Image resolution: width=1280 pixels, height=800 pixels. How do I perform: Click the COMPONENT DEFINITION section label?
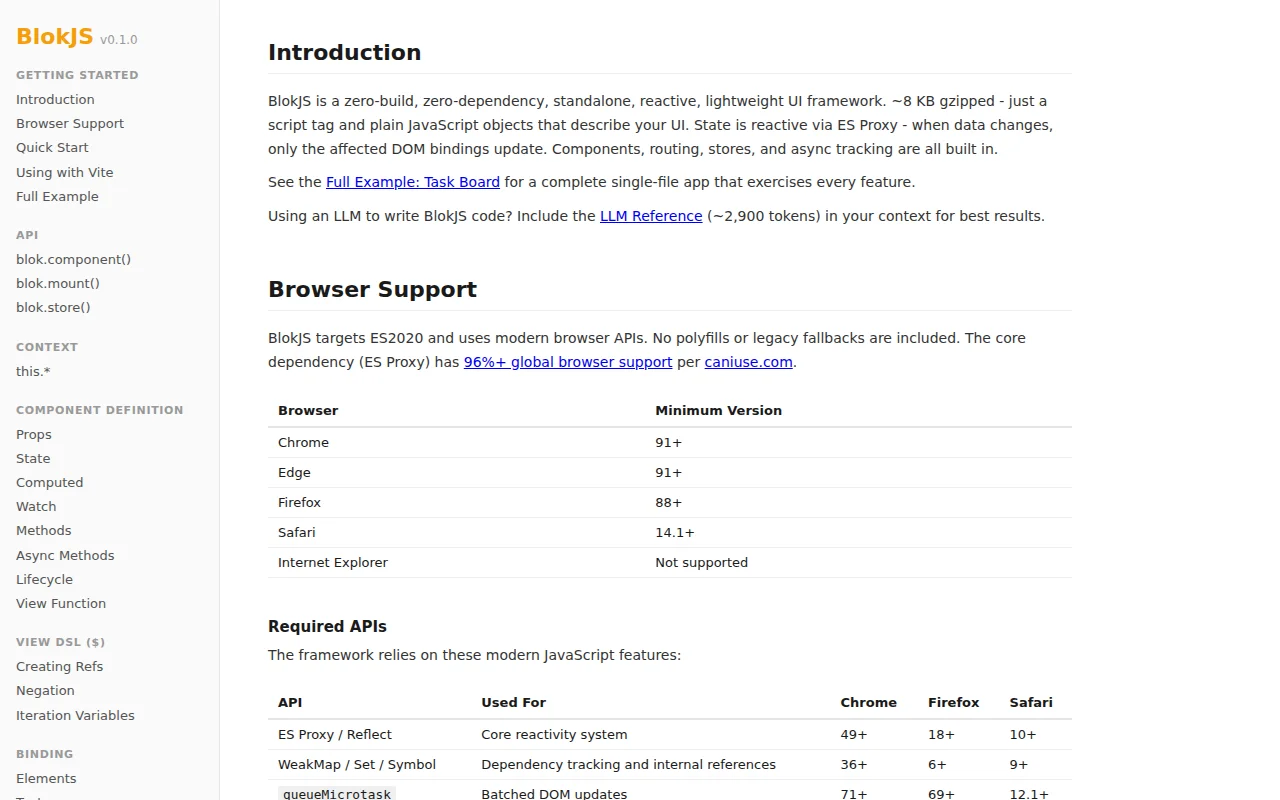(100, 410)
